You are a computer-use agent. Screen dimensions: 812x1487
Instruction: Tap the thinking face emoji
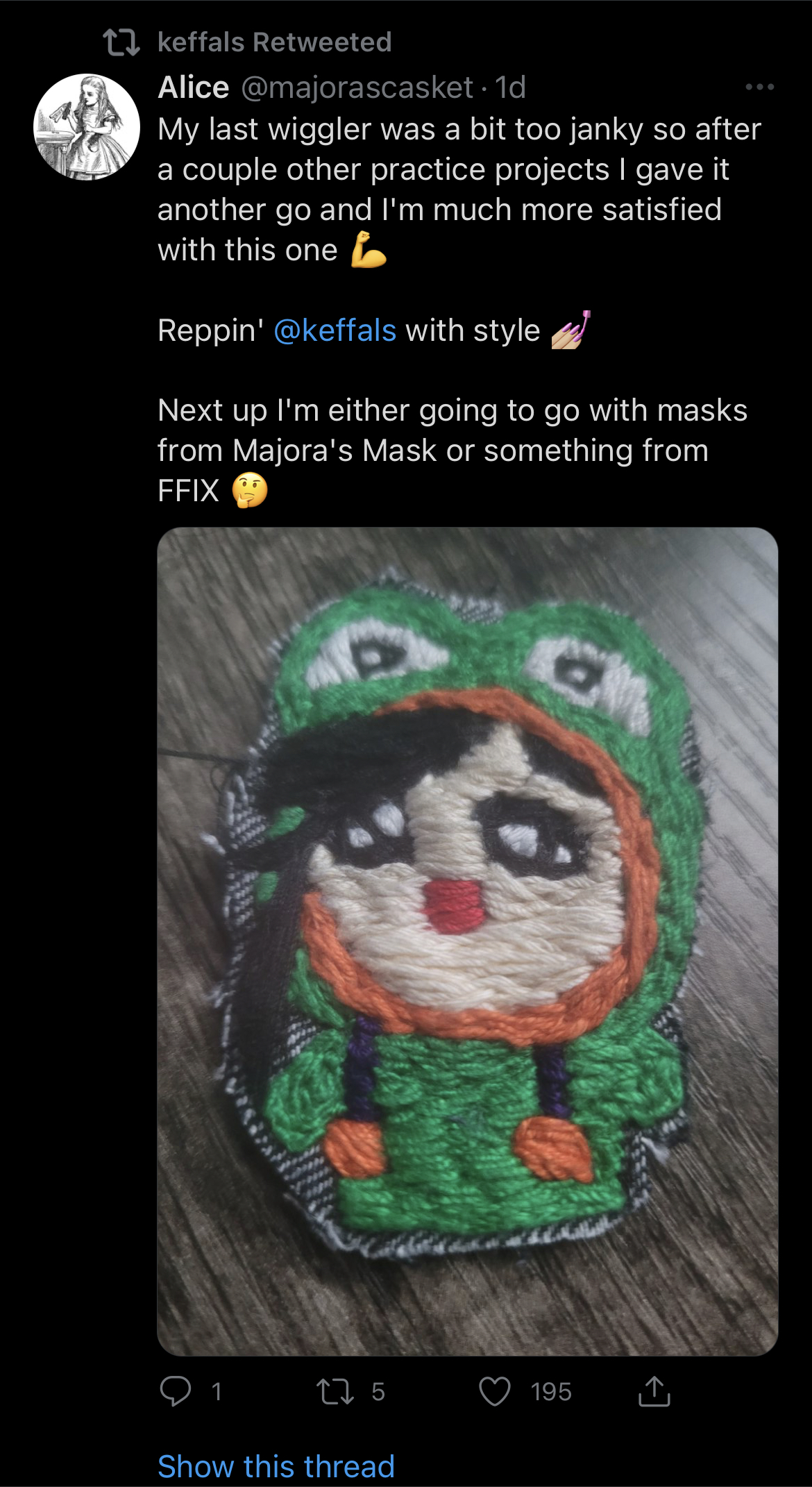[x=250, y=490]
